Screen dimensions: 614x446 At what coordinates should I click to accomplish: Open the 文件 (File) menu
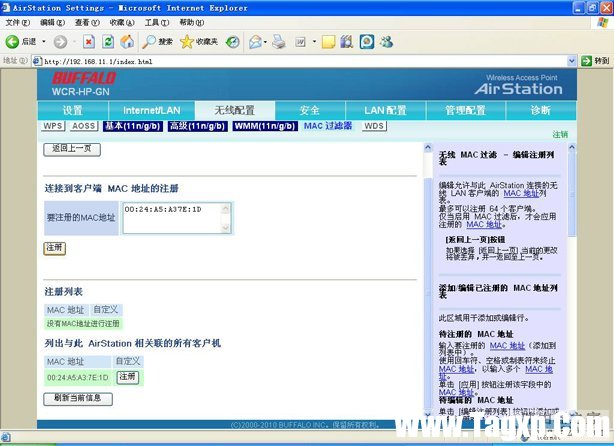click(x=18, y=23)
